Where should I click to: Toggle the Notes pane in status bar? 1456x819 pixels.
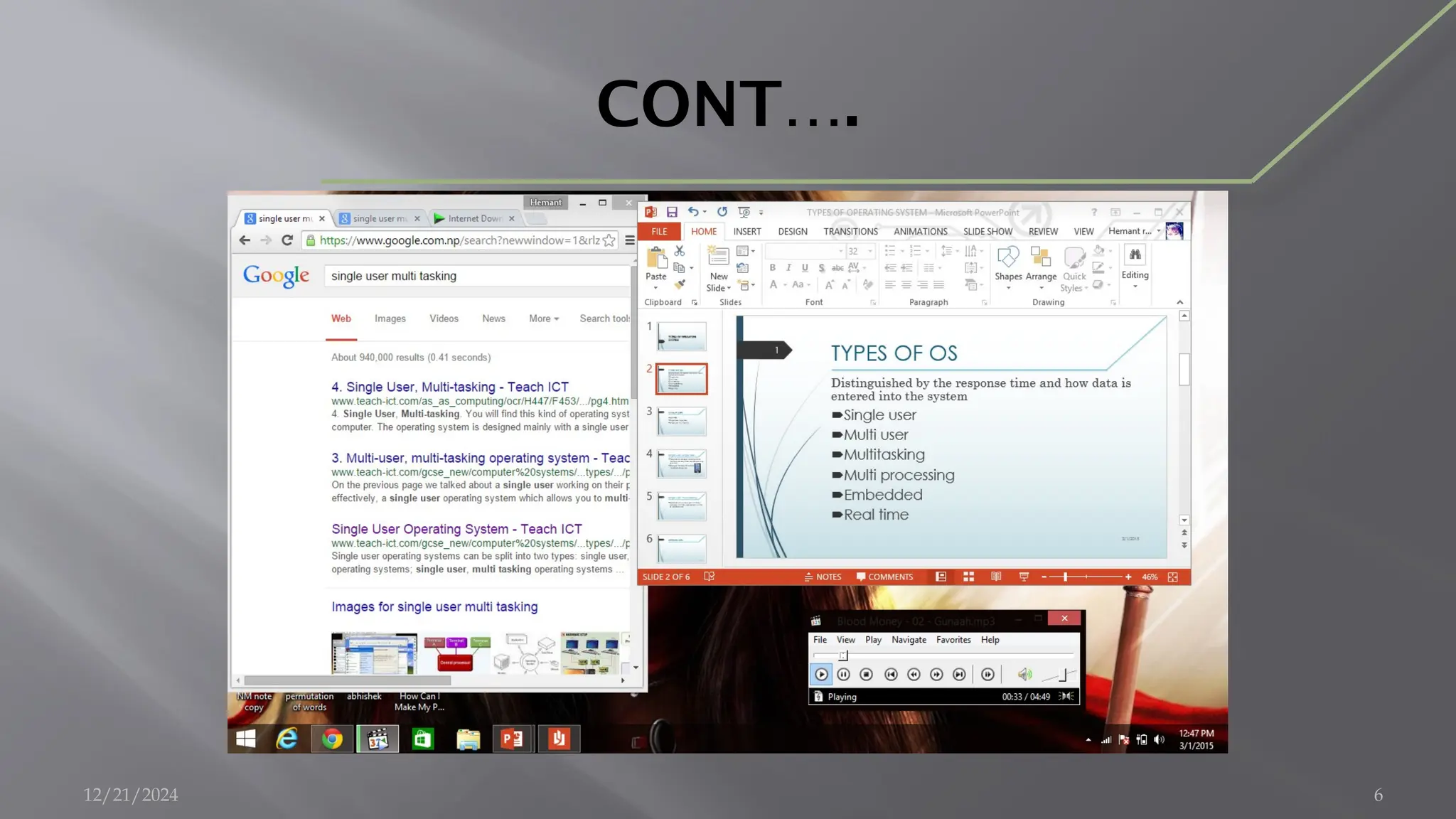(823, 577)
